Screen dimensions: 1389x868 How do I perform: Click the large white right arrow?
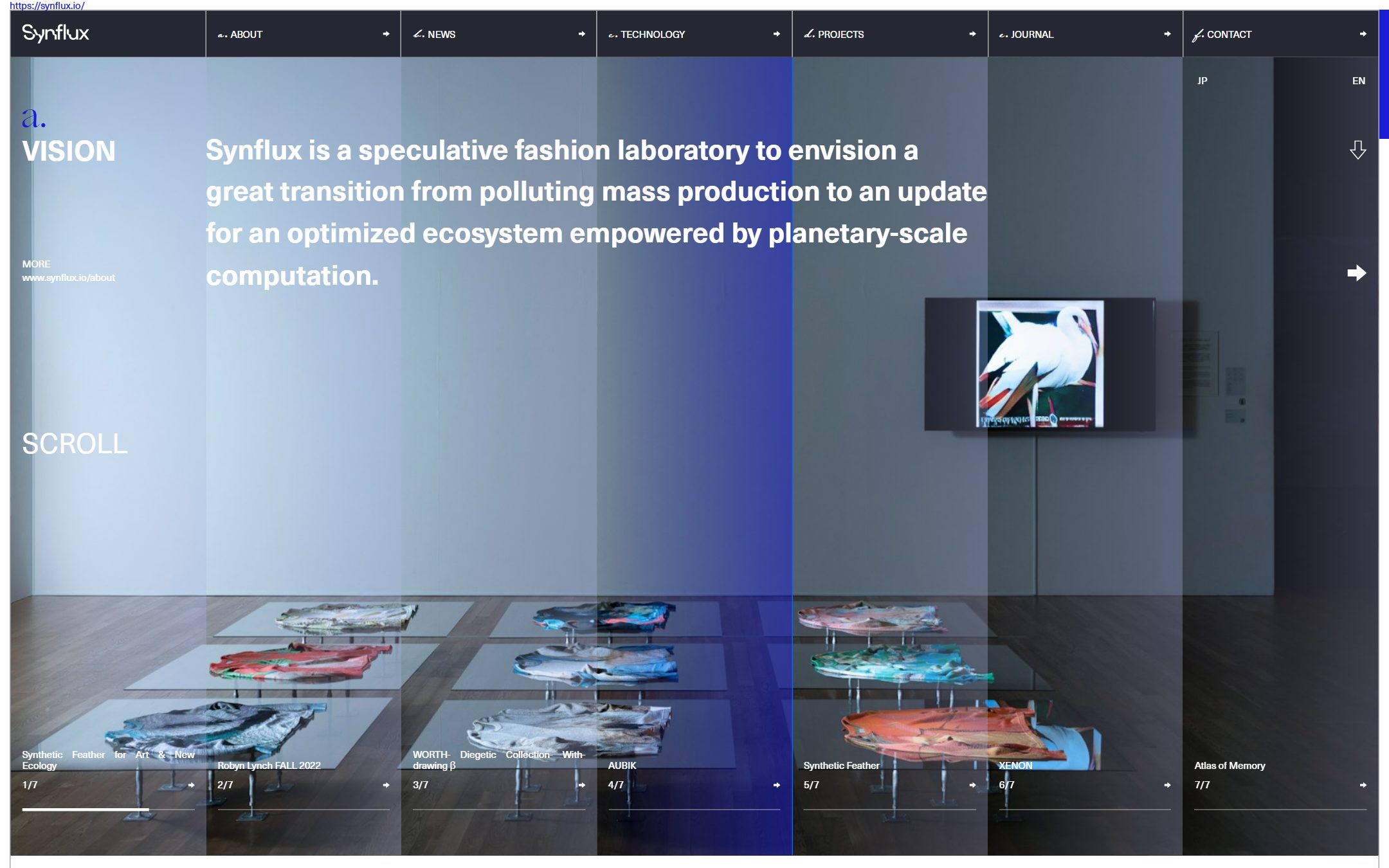point(1357,273)
